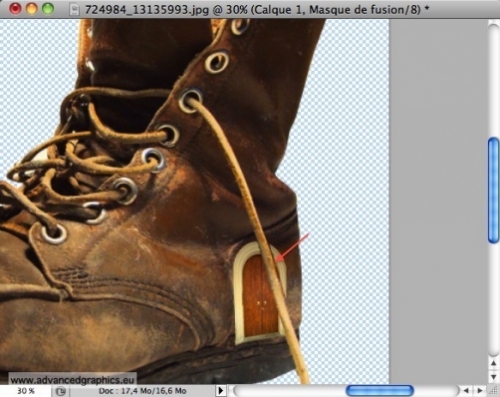Click the yellow minimize window button
This screenshot has width=500, height=397.
coord(31,9)
